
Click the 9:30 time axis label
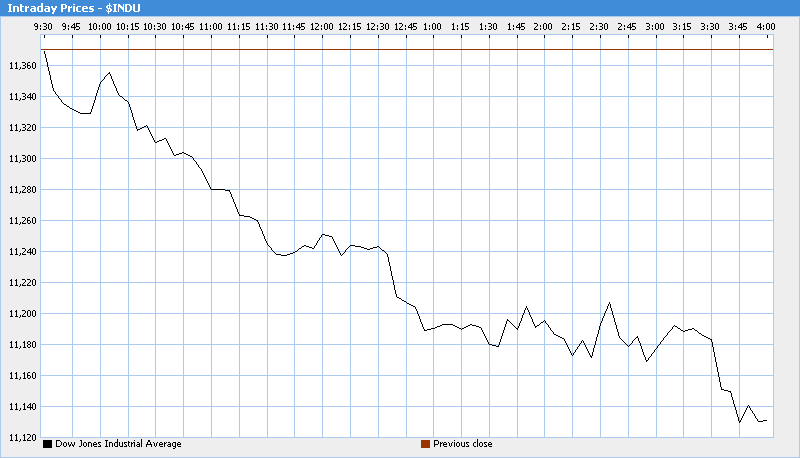(x=44, y=25)
